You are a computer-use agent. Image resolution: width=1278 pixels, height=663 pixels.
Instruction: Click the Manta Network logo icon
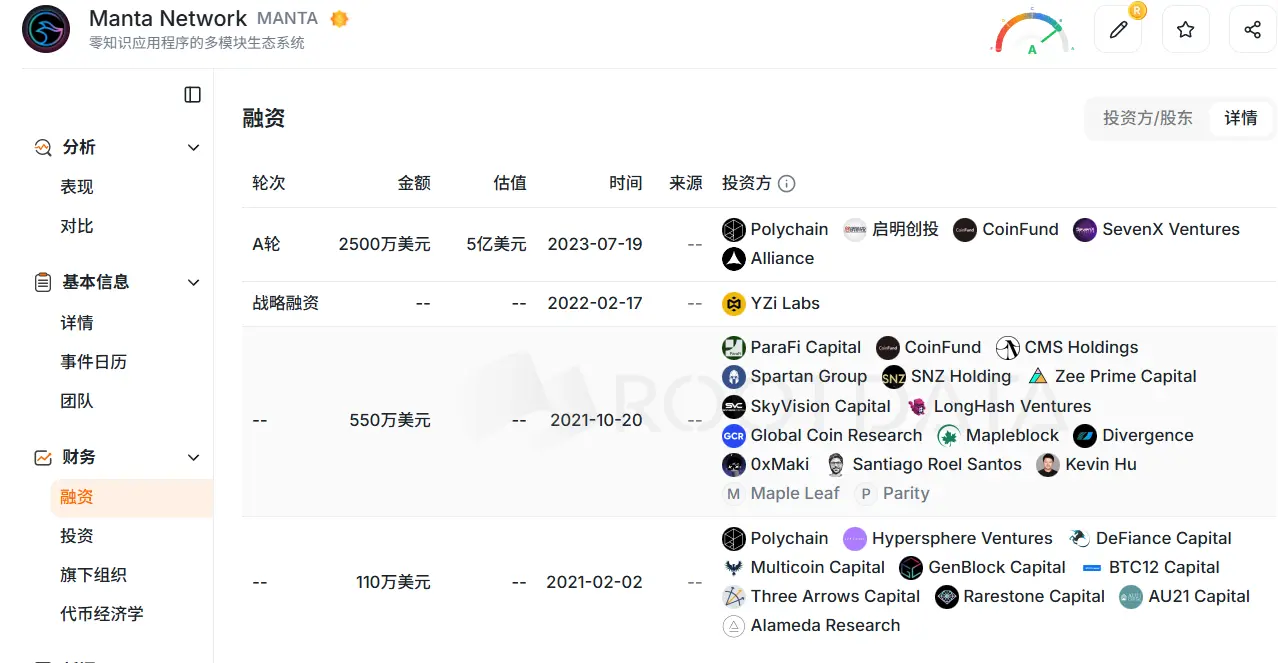point(46,29)
